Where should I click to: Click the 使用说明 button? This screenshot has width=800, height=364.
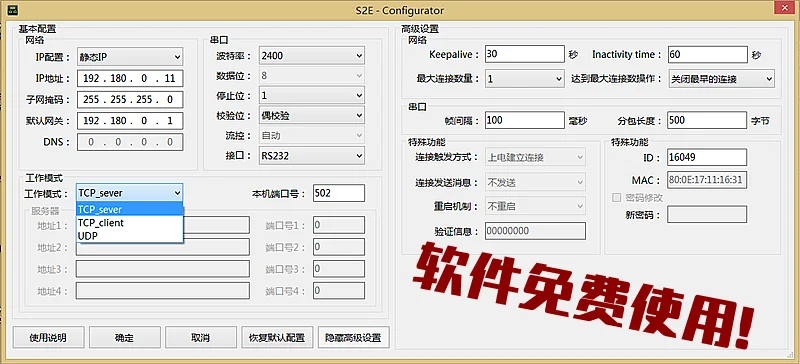[48, 337]
